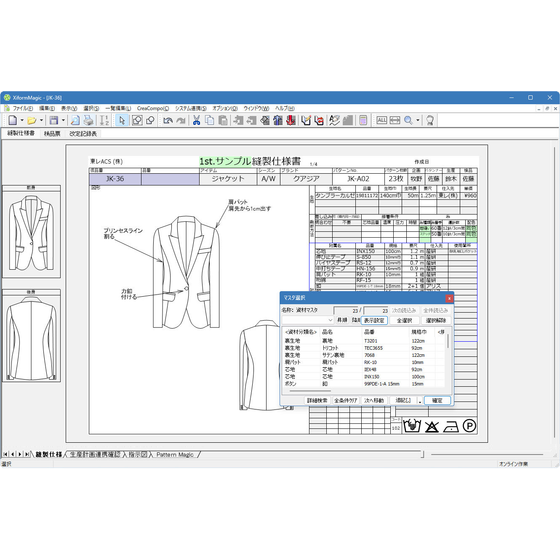Print using the printer toolbar icon
The height and width of the screenshot is (560, 560).
click(x=88, y=120)
